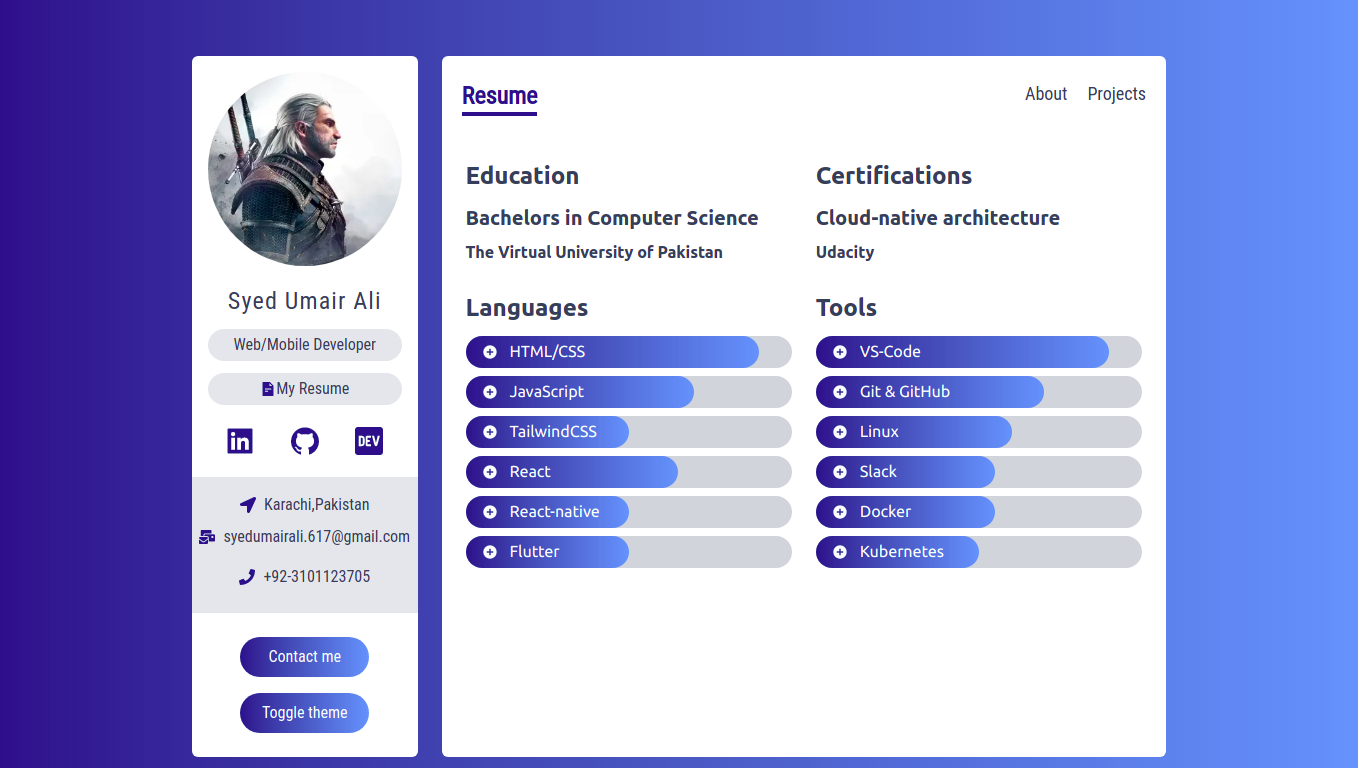Click the plus icon on Docker bar
The image size is (1366, 768).
tap(840, 512)
